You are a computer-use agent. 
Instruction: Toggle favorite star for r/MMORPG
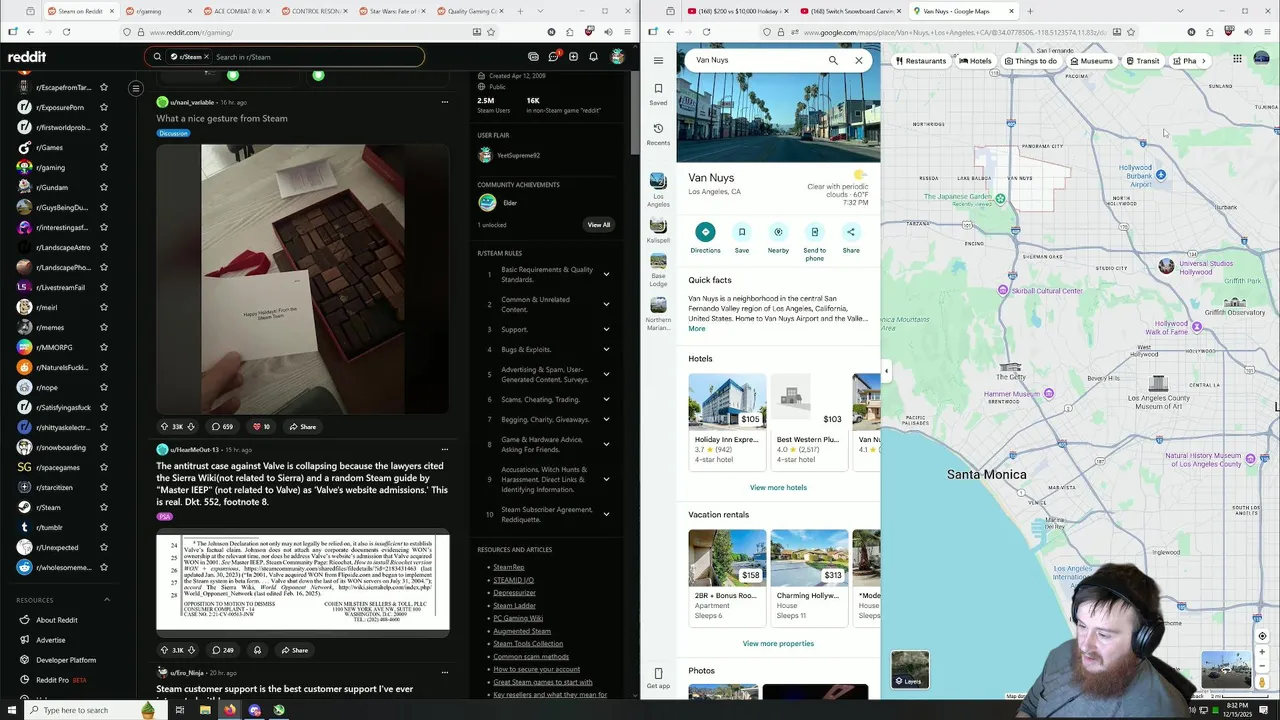[104, 347]
